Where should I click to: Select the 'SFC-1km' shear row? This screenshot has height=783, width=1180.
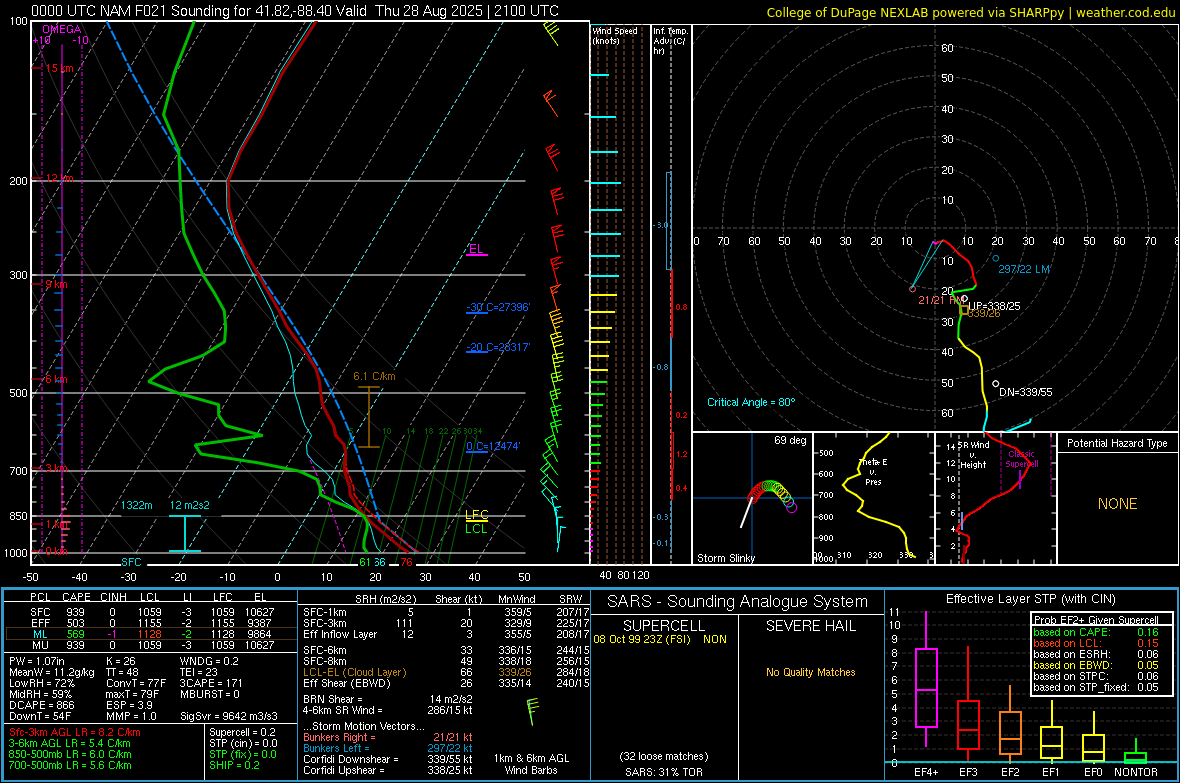click(x=446, y=612)
